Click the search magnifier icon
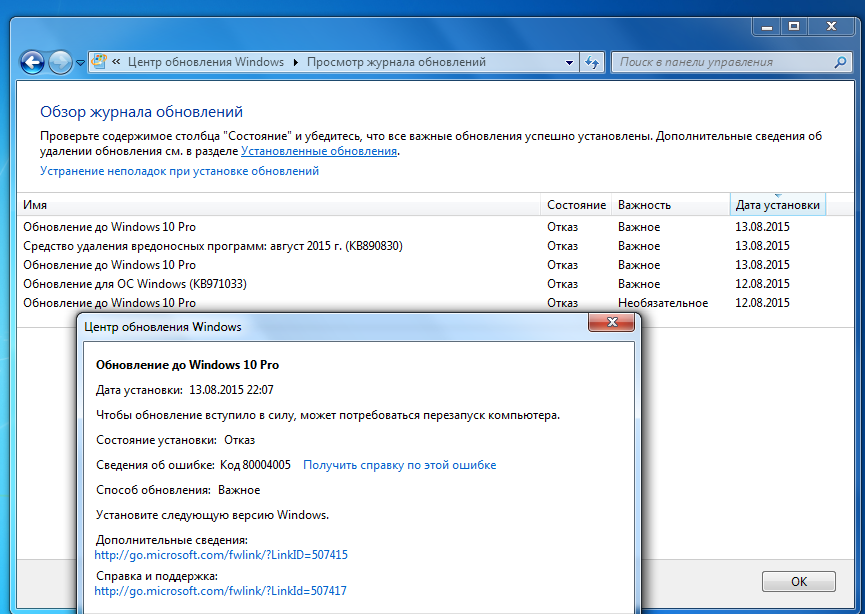 coord(840,62)
